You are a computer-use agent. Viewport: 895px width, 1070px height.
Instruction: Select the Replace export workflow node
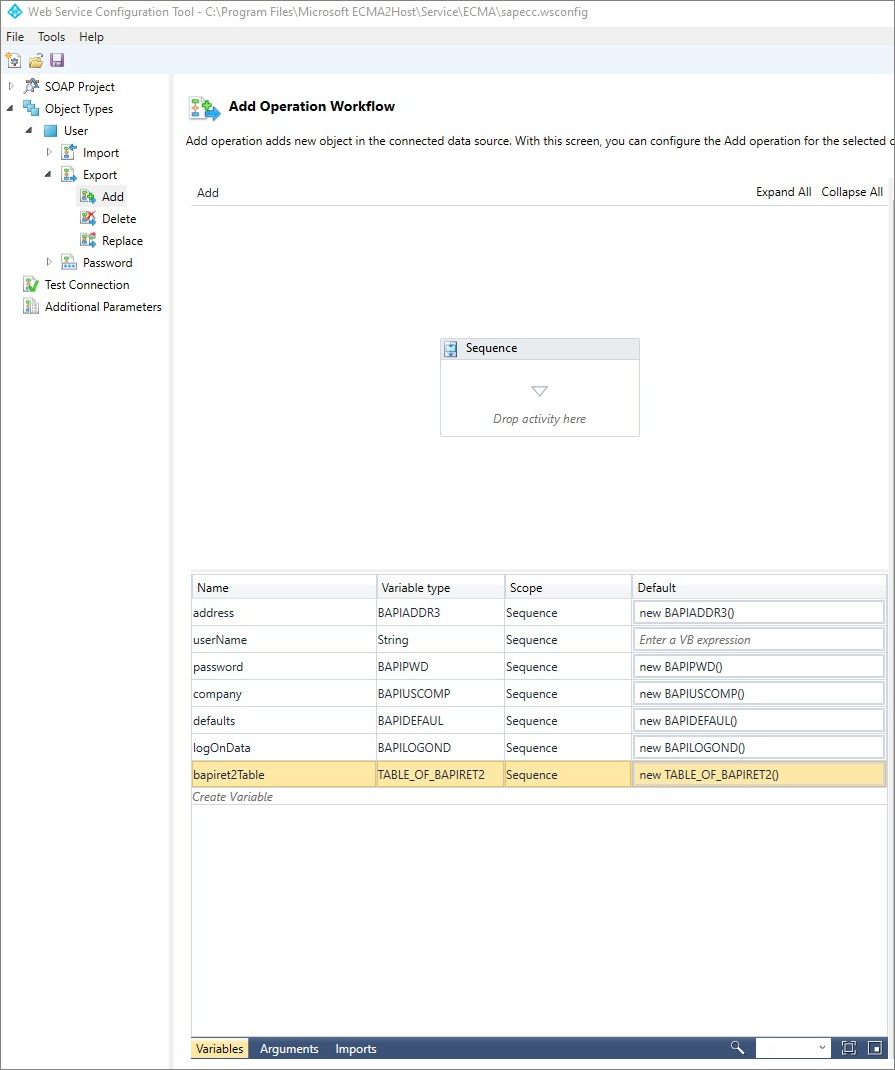122,241
